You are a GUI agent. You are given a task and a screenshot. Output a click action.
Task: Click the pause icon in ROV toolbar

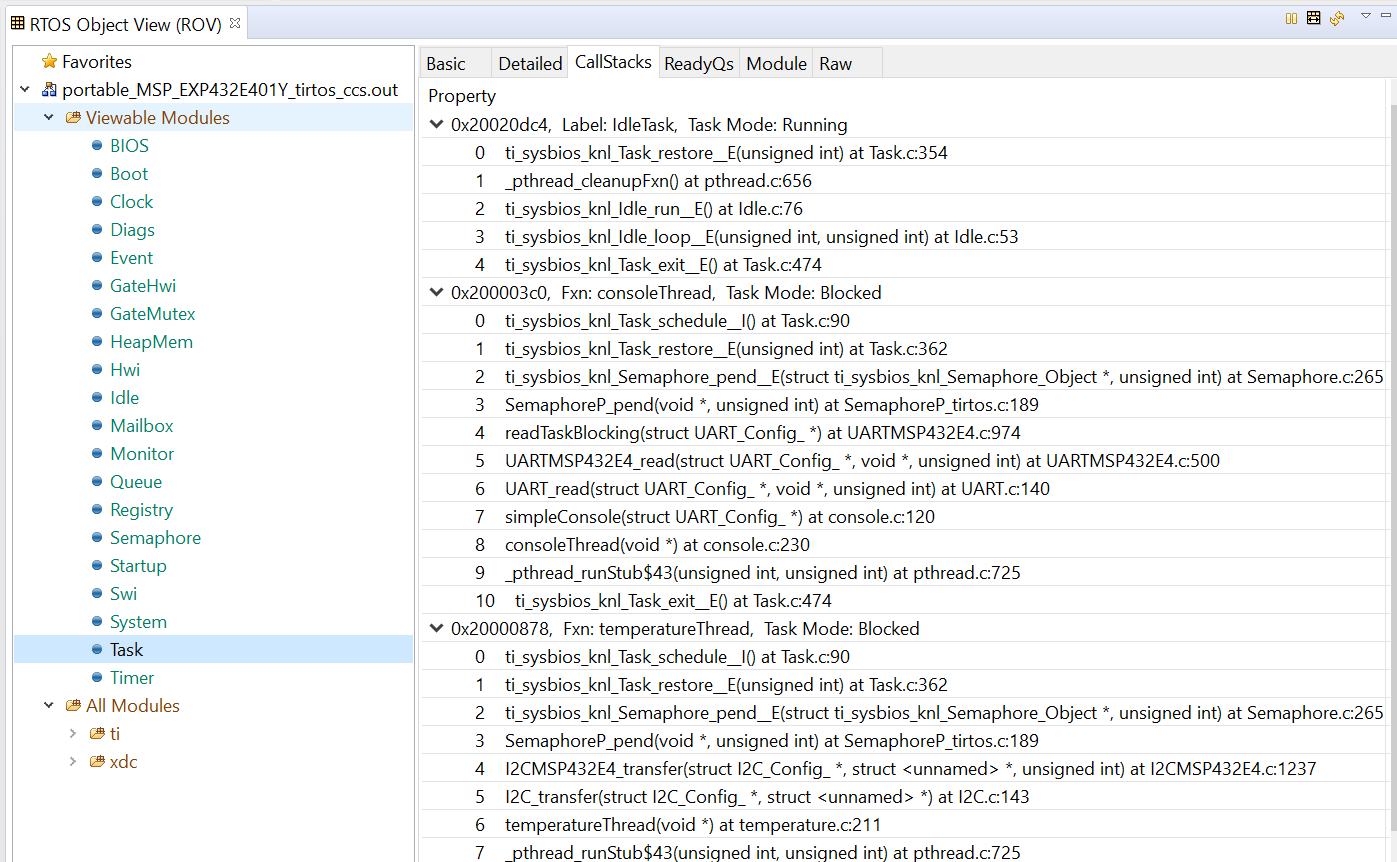point(1290,18)
